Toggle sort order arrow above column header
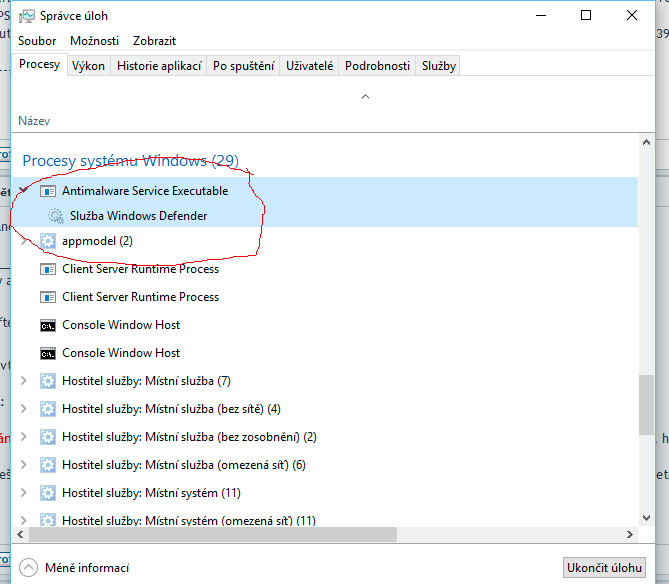Viewport: 669px width, 584px height. tap(365, 97)
